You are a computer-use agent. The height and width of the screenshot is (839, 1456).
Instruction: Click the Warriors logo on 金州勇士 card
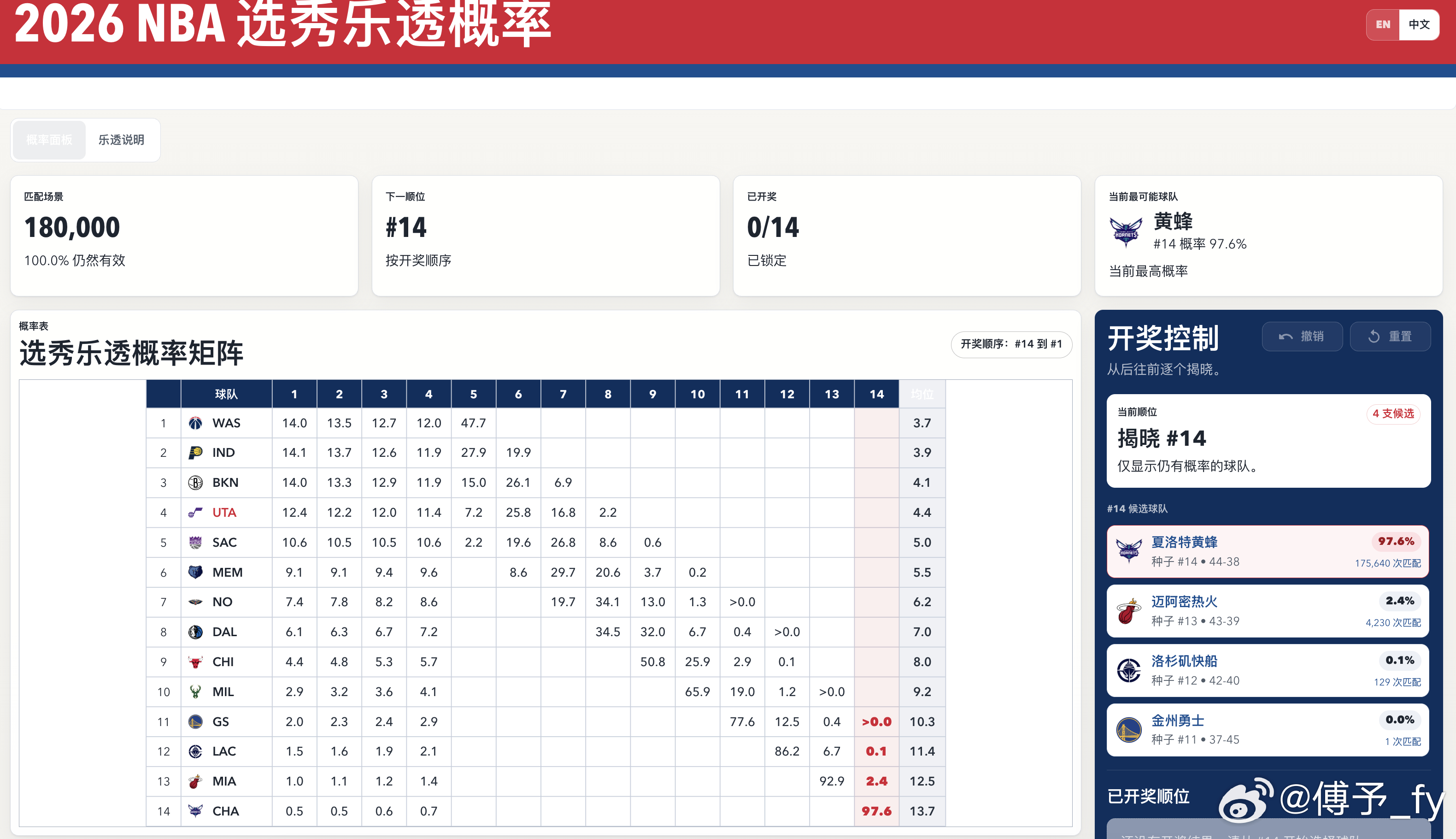coord(1129,729)
